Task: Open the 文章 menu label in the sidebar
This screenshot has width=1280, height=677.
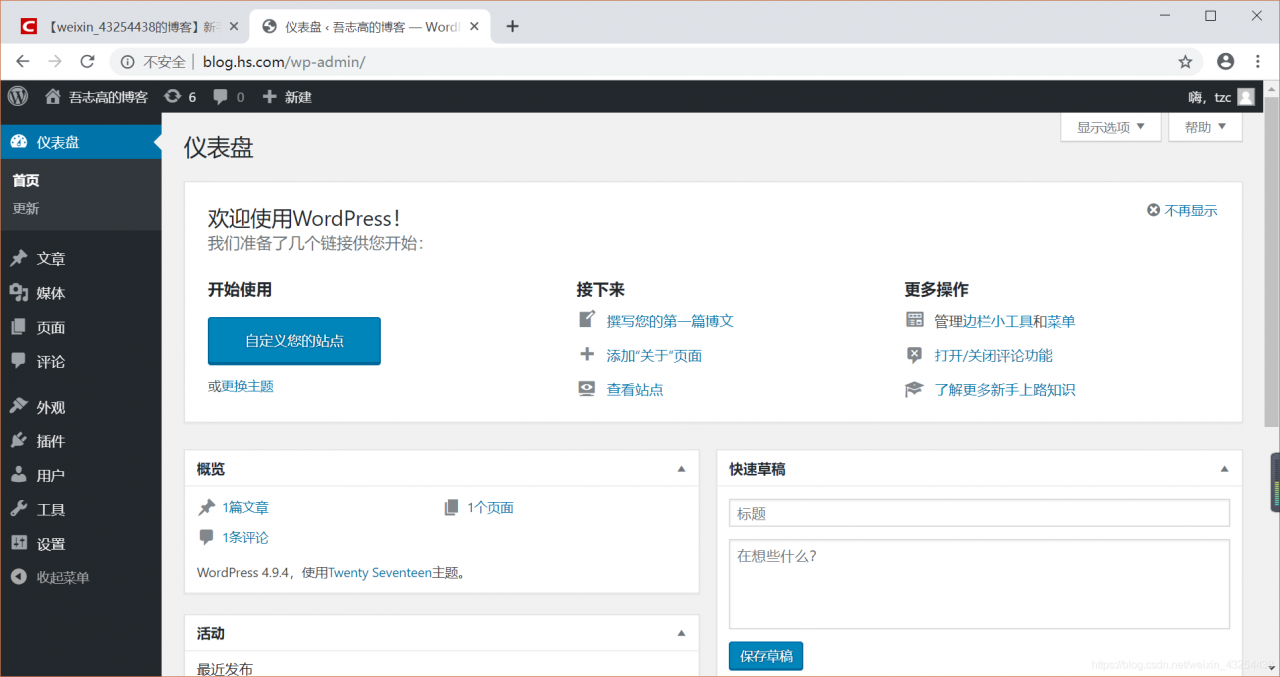Action: coord(51,258)
